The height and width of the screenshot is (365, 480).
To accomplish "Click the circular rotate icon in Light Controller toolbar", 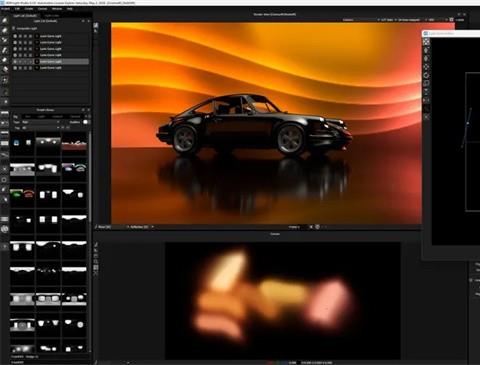I will click(x=426, y=75).
